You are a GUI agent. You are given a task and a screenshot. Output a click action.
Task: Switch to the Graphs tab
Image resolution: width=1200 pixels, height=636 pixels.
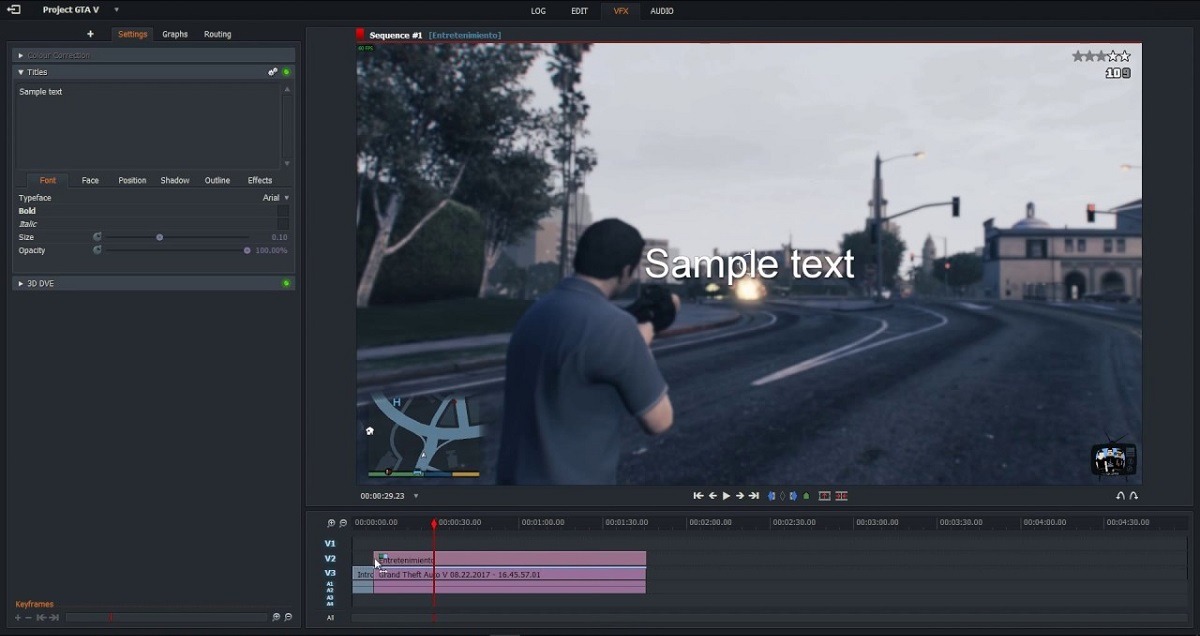[175, 34]
